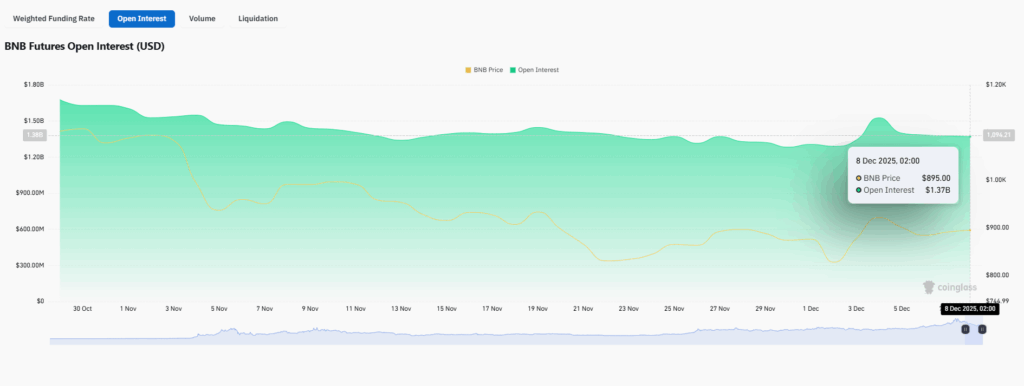Viewport: 1024px width, 386px height.
Task: Click the 11 Nov date label
Action: (355, 308)
